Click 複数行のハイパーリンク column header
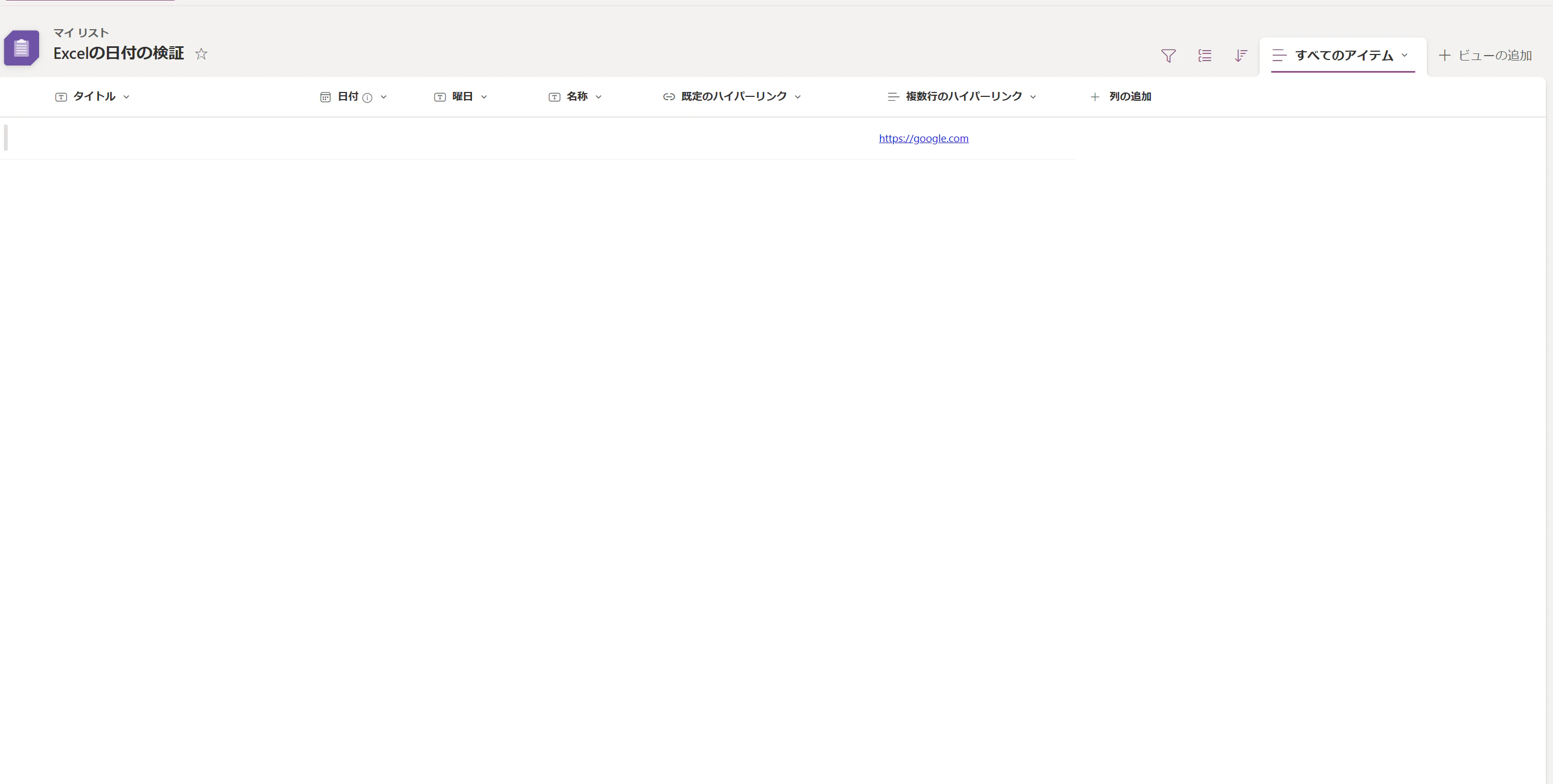1553x784 pixels. (963, 96)
